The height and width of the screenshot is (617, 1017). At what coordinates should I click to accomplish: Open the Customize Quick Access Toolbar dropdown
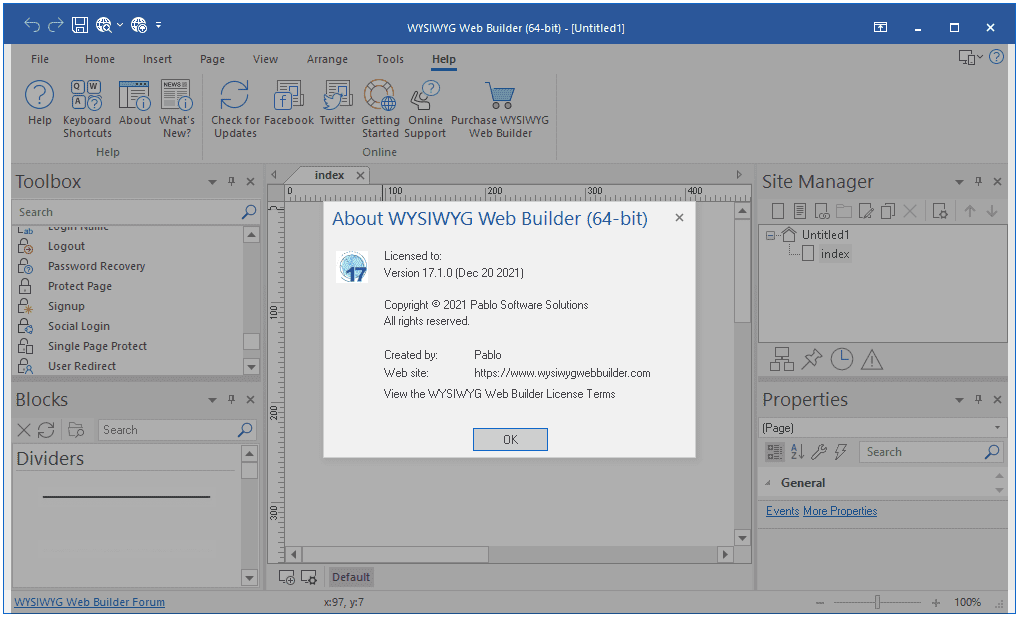(158, 25)
